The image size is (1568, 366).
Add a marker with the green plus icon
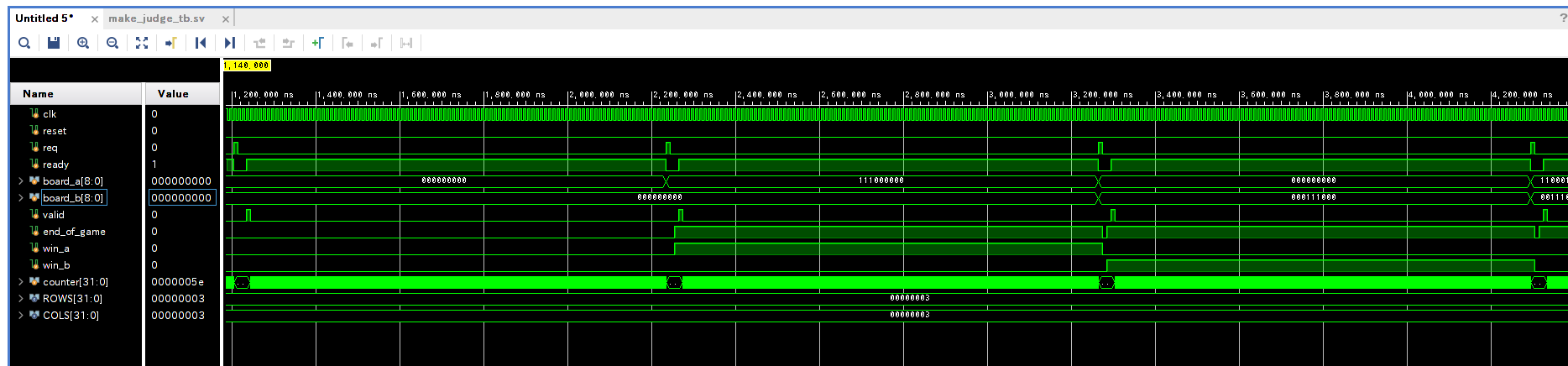coord(318,43)
